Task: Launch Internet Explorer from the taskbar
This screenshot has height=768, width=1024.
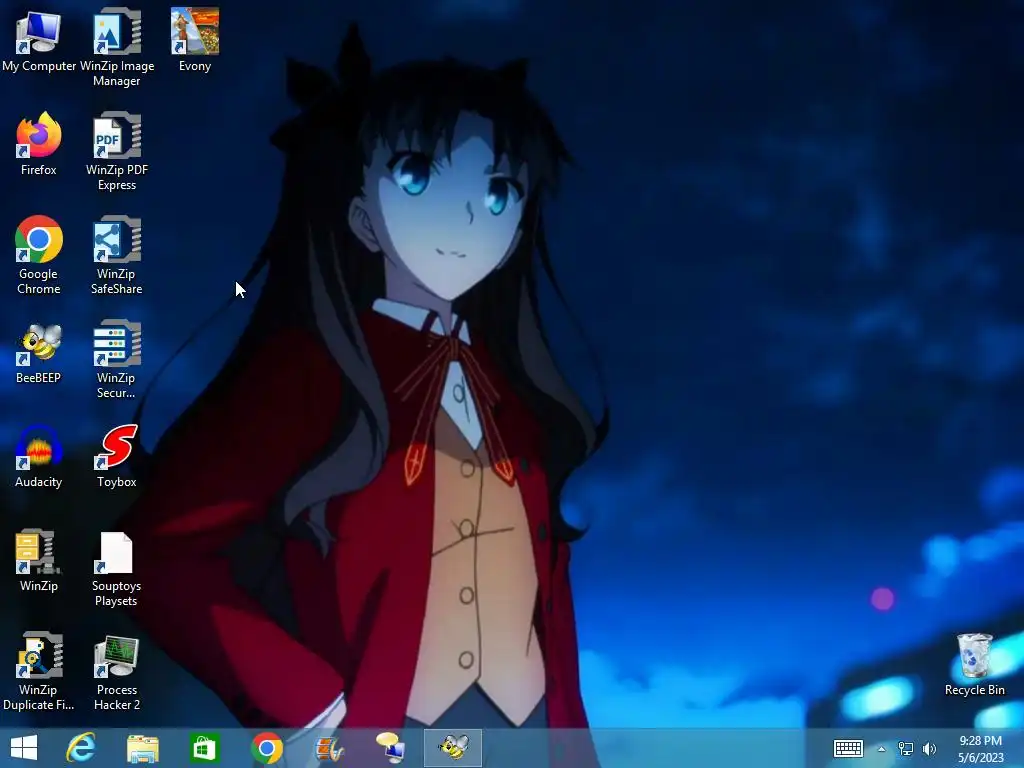Action: 81,748
